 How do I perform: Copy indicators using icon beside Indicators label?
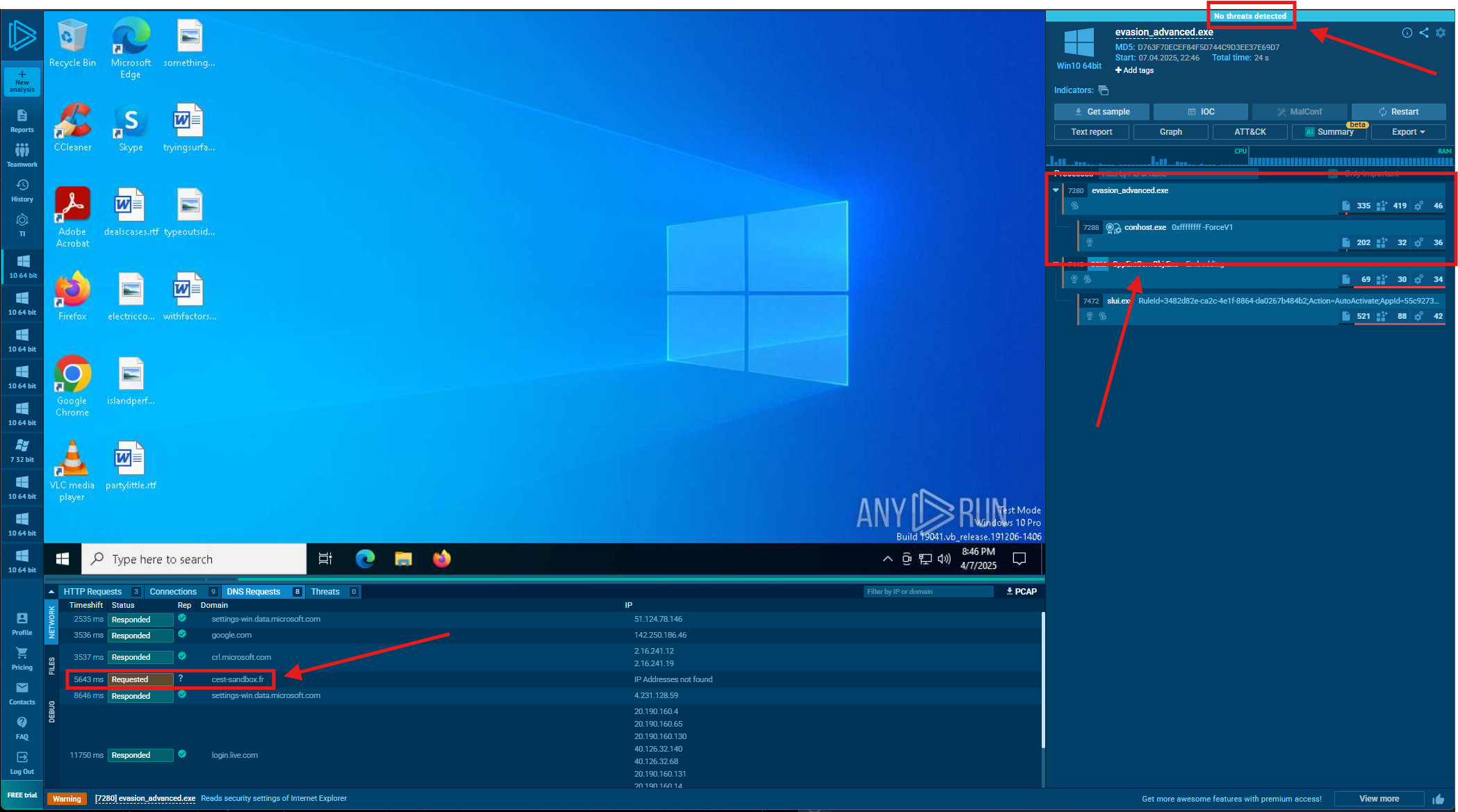1104,90
